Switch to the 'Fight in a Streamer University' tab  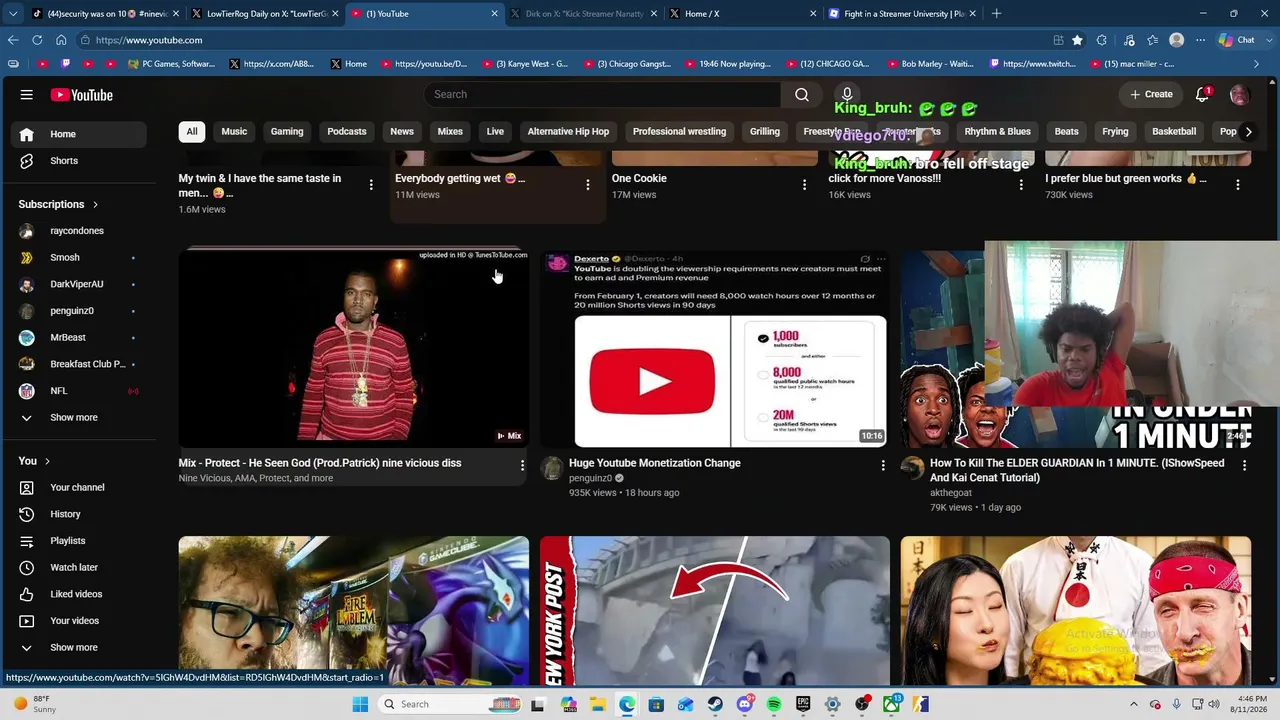903,14
